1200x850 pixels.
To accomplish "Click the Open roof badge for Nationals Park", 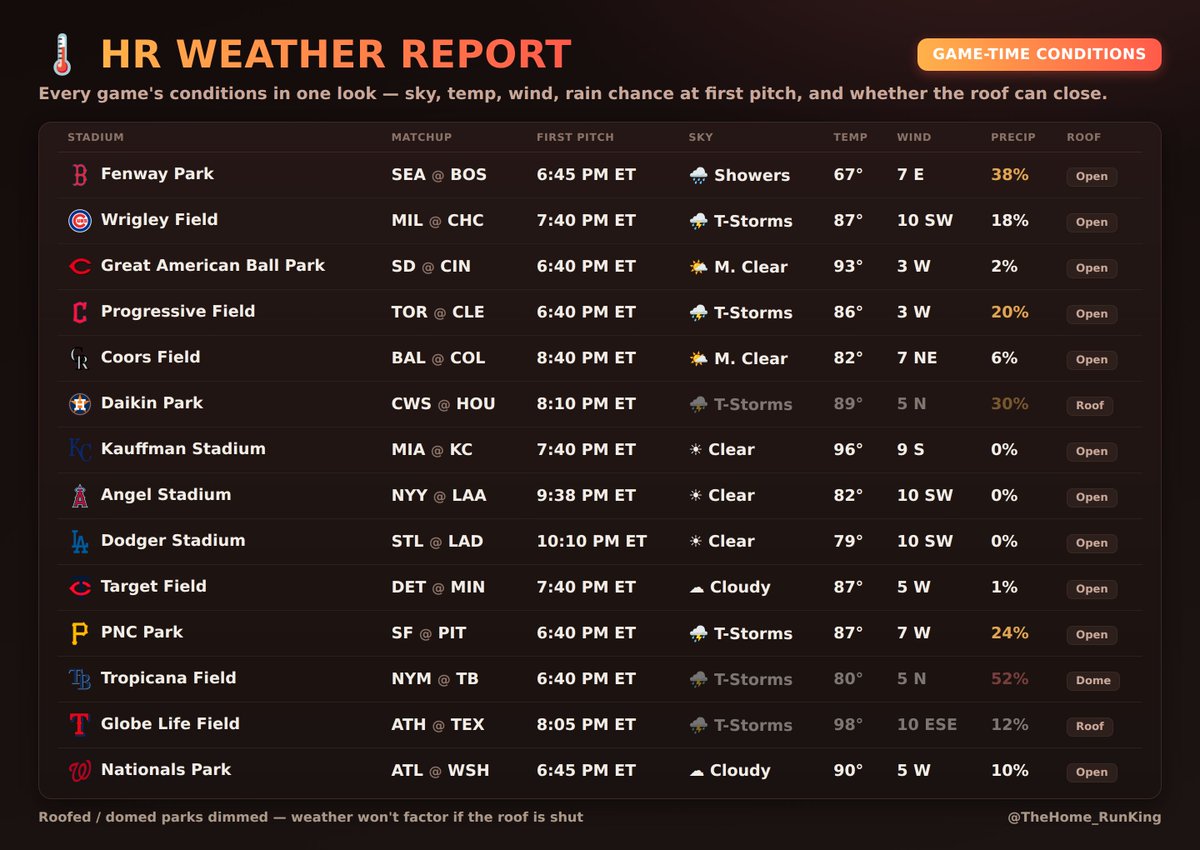I will coord(1091,772).
